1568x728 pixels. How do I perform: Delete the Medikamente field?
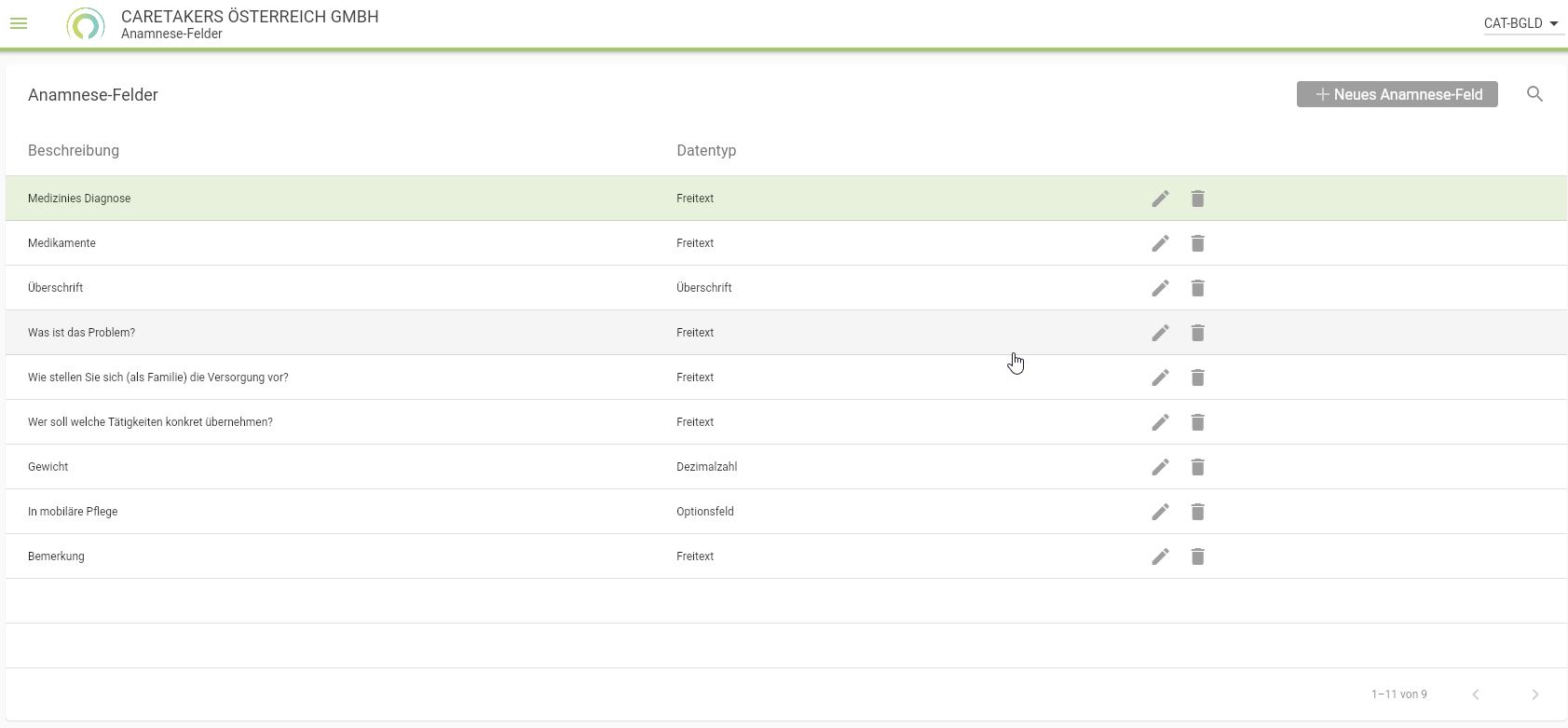pyautogui.click(x=1197, y=243)
